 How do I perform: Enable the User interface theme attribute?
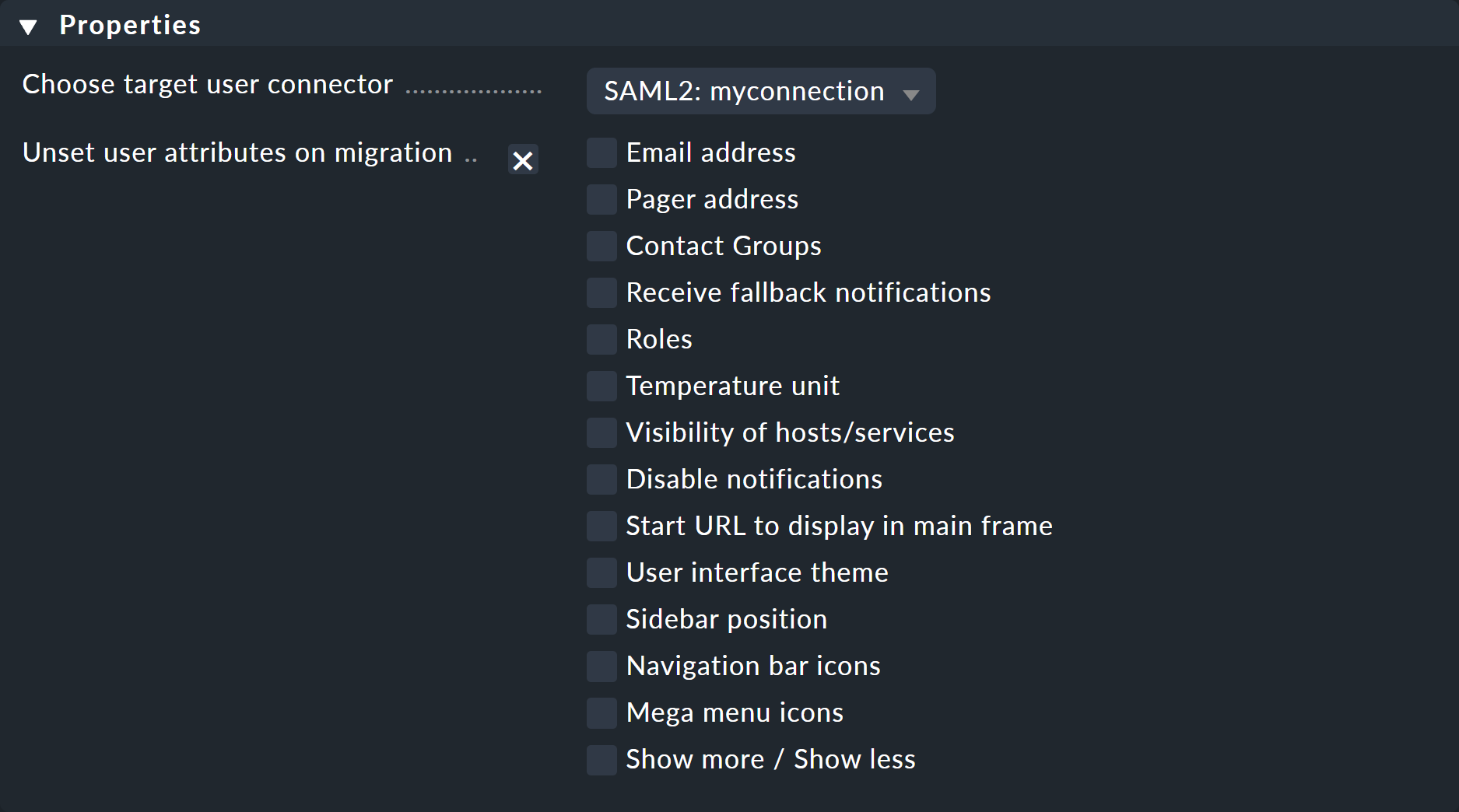pyautogui.click(x=601, y=572)
